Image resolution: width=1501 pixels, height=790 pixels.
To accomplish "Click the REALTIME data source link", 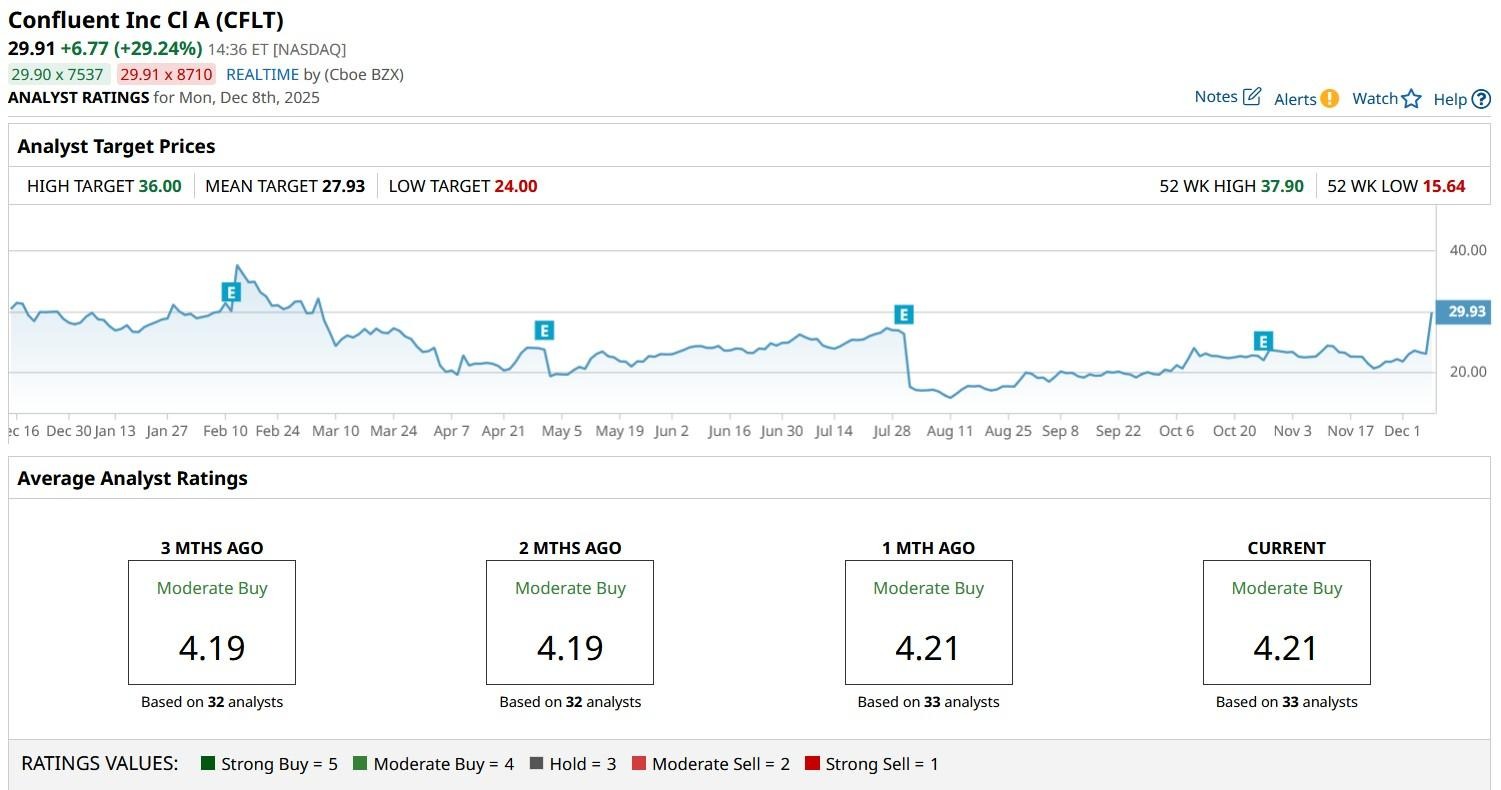I will coord(262,74).
